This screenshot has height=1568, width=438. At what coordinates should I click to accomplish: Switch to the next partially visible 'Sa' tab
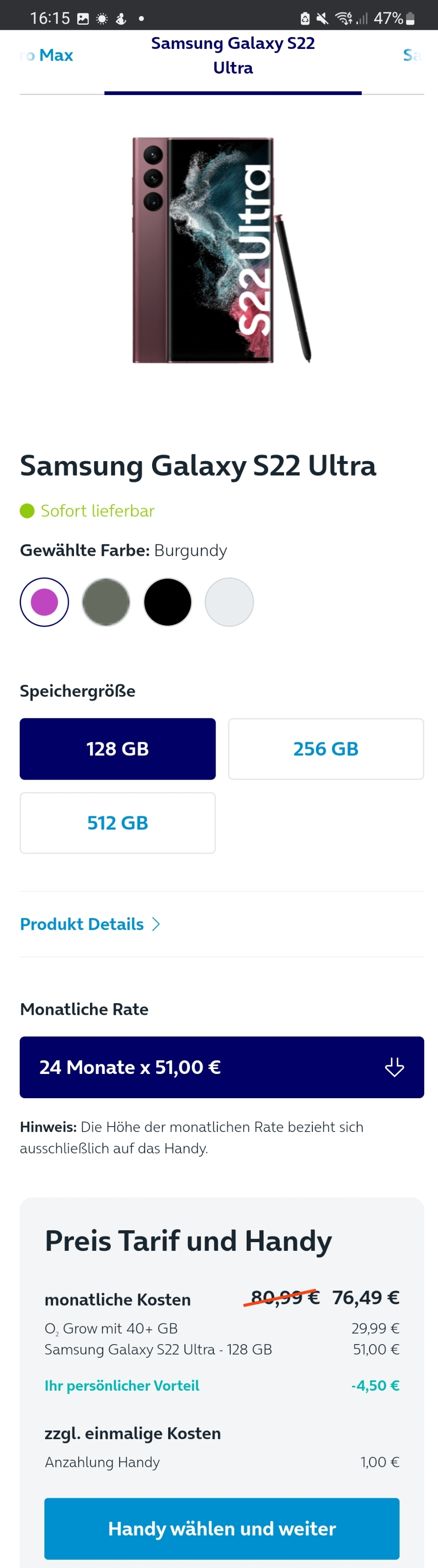(413, 55)
